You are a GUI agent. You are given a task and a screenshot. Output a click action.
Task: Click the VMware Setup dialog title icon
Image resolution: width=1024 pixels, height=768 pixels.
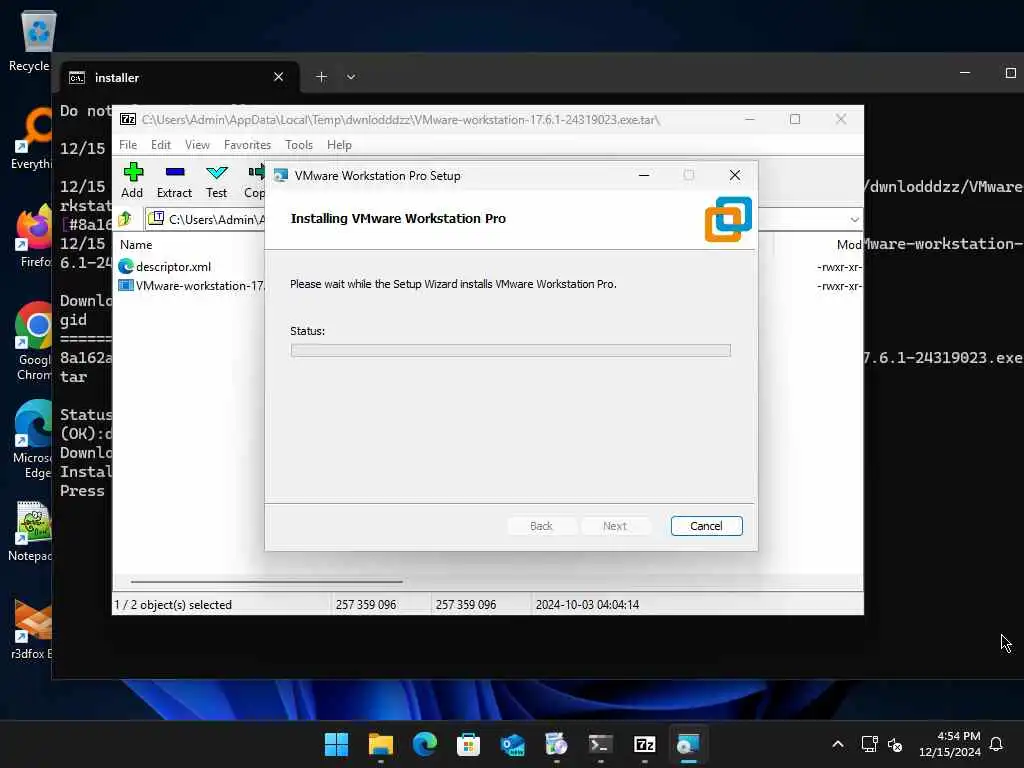[x=281, y=176]
